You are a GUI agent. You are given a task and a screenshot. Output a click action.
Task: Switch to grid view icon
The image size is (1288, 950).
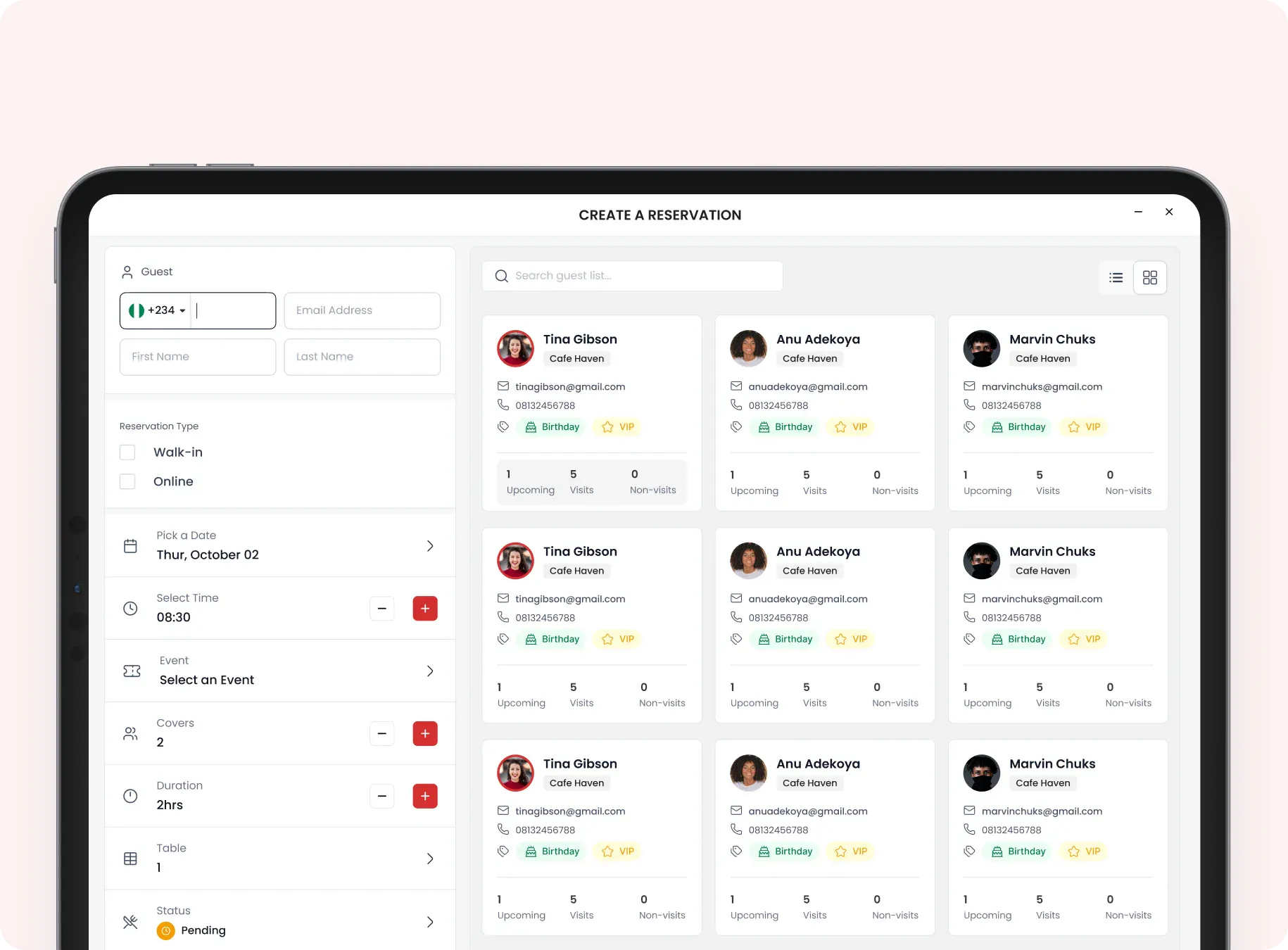point(1150,277)
